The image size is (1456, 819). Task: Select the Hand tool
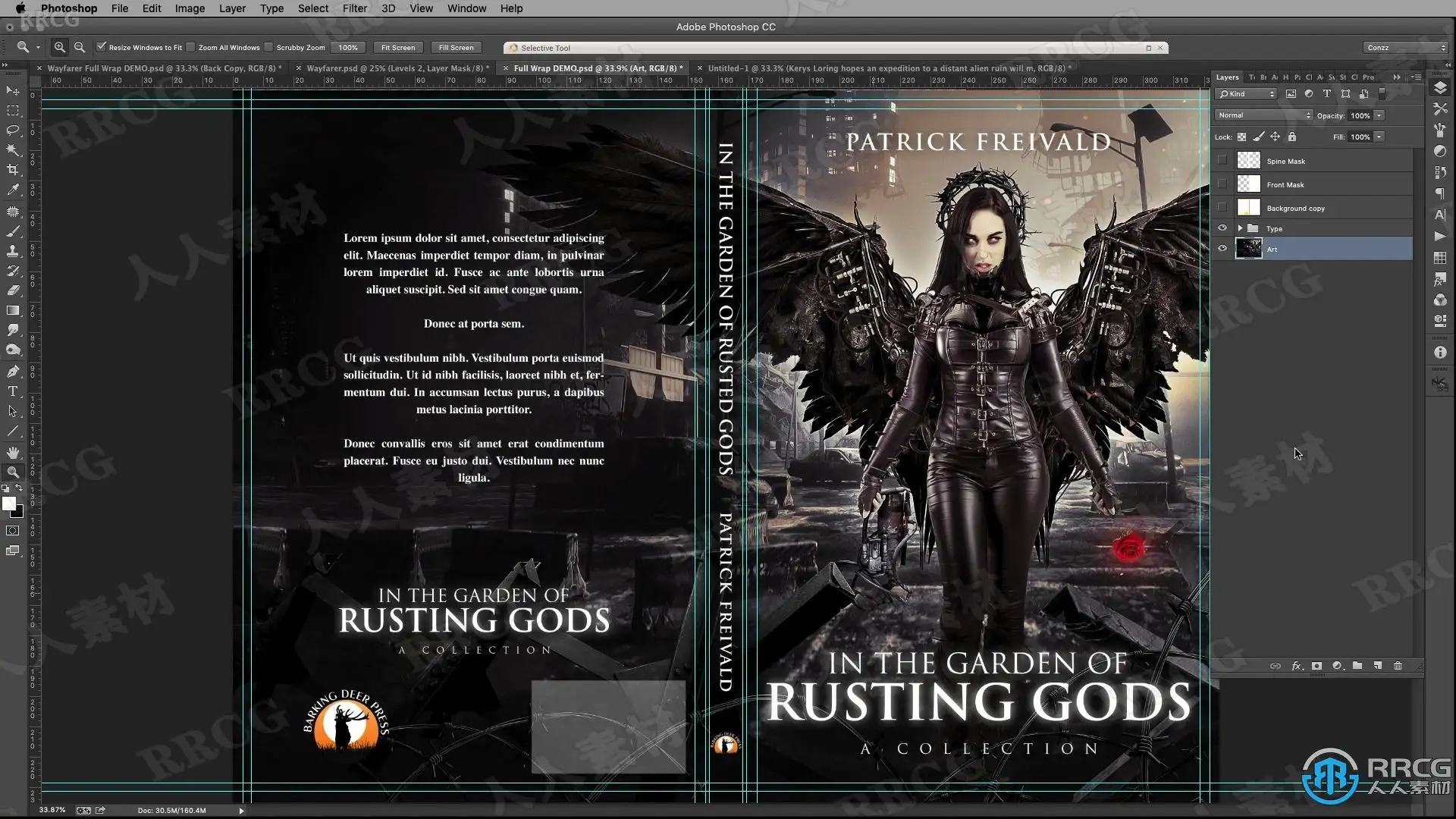tap(13, 453)
